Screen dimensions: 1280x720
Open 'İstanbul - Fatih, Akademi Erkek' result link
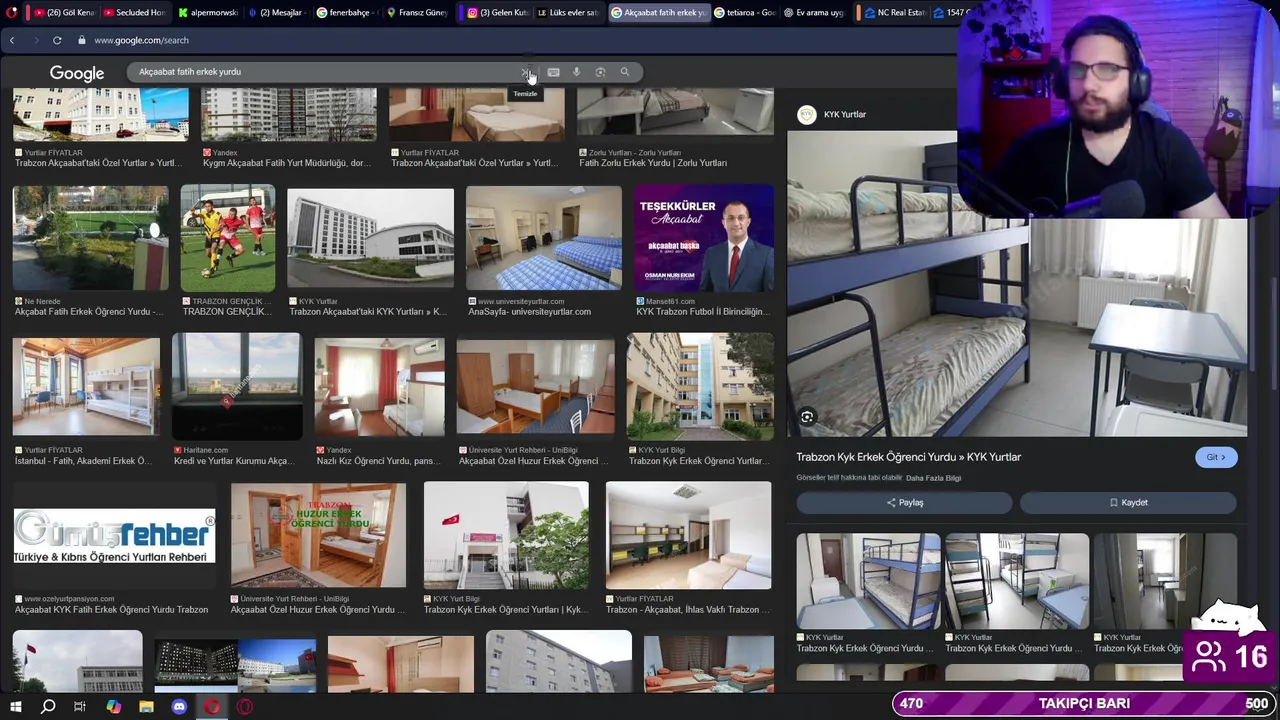point(83,461)
